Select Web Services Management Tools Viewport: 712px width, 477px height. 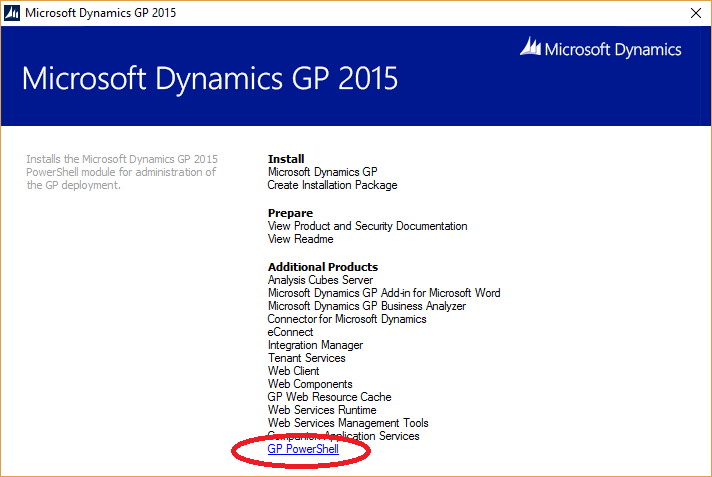pos(348,423)
